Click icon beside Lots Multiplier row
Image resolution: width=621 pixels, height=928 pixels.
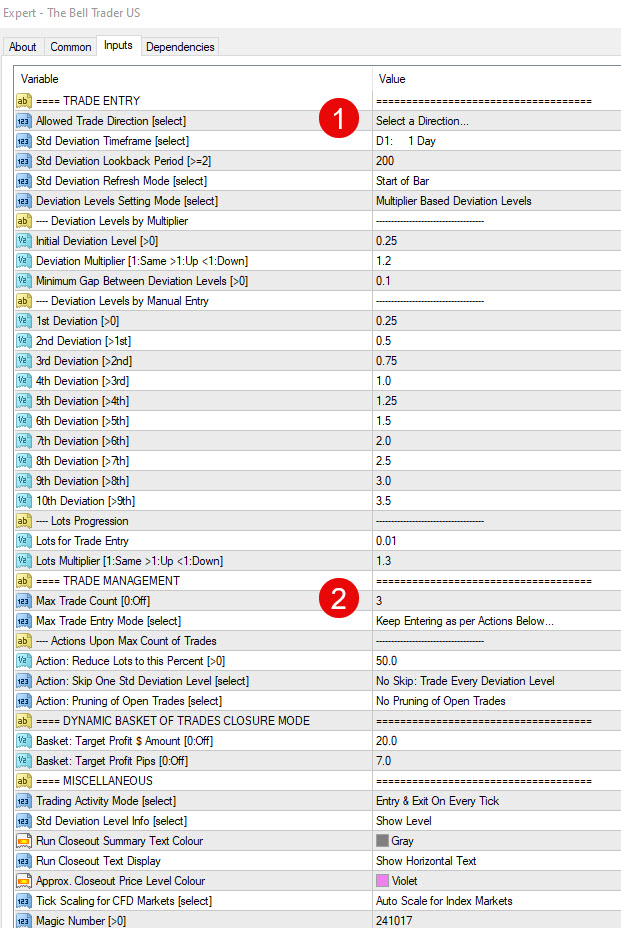coord(23,561)
